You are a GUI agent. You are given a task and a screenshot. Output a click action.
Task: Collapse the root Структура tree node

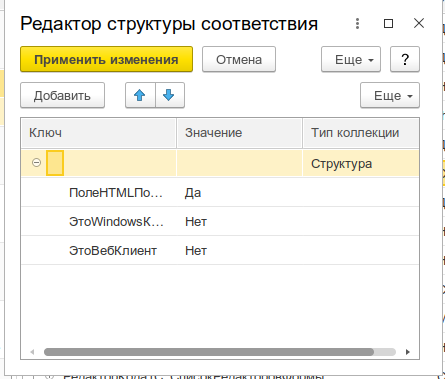click(36, 163)
